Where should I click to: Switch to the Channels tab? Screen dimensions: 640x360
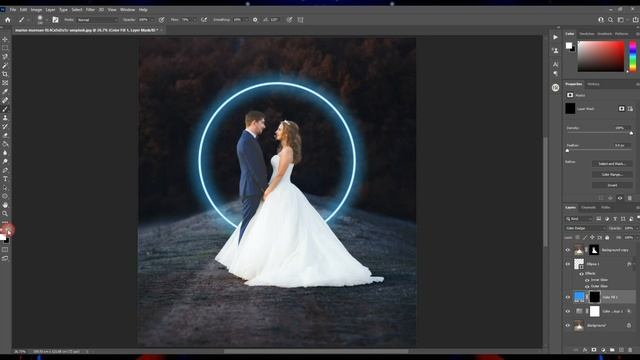coord(588,208)
